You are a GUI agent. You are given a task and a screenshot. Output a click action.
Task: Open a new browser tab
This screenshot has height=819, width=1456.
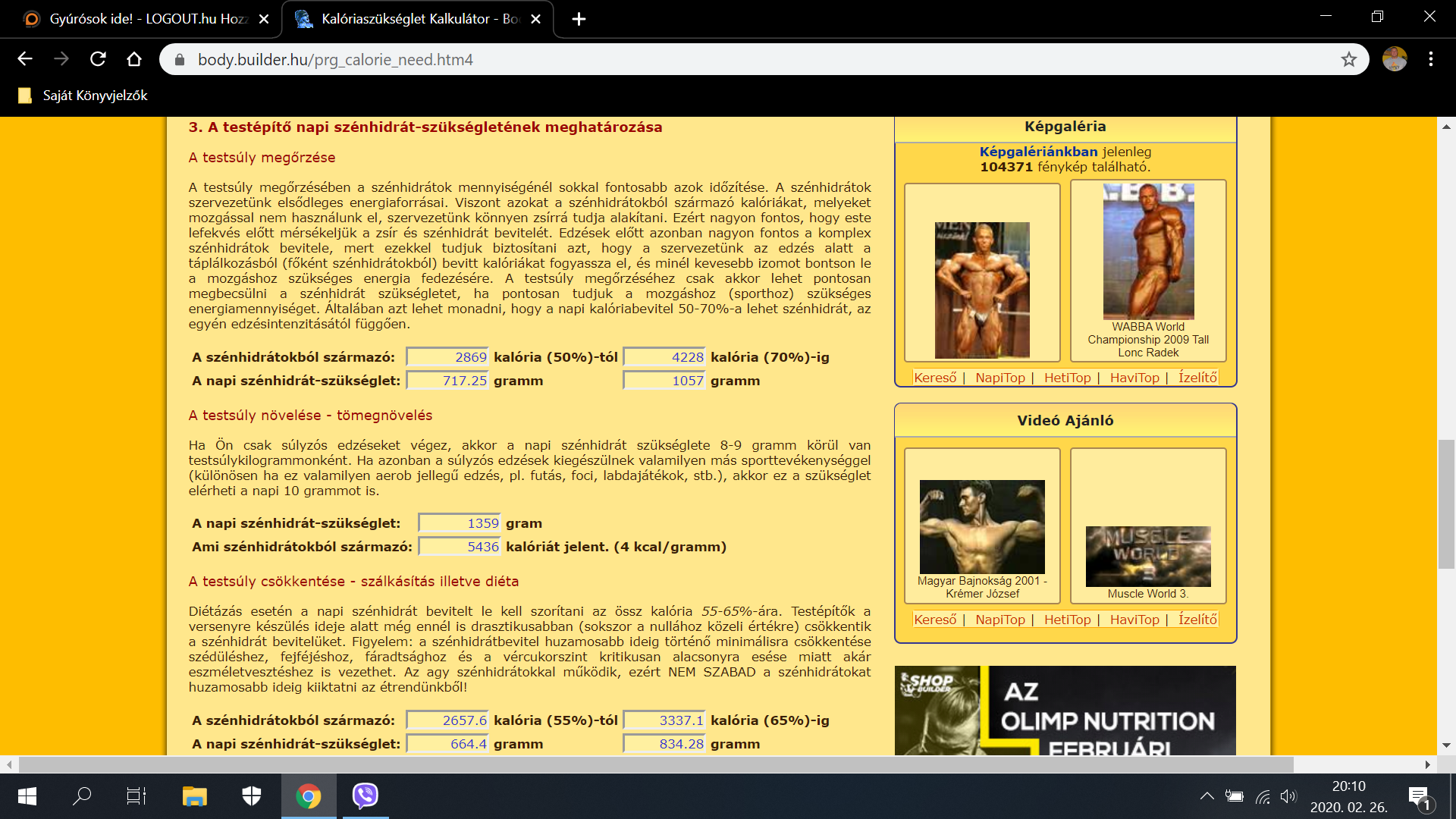click(579, 19)
